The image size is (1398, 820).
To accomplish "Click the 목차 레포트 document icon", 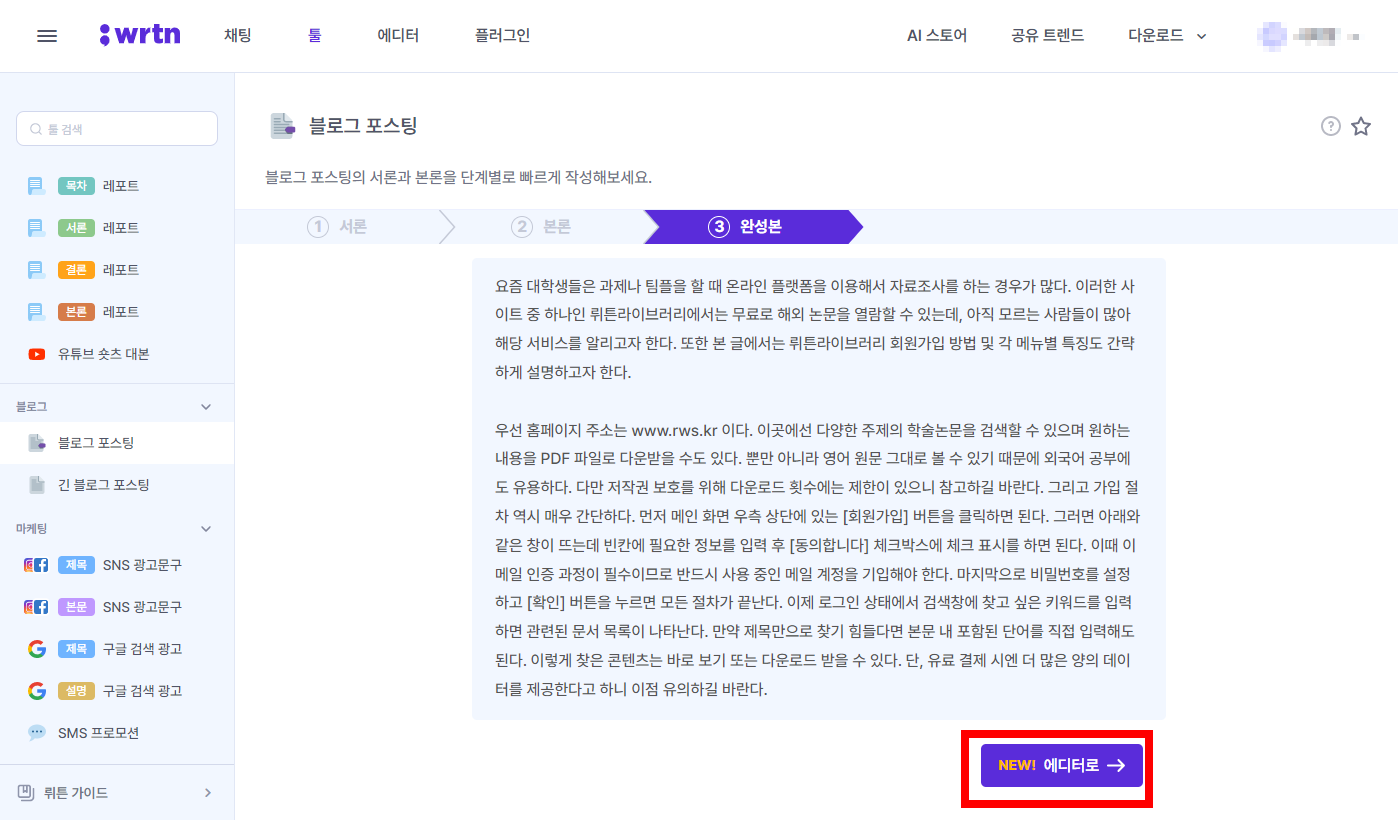I will (36, 185).
